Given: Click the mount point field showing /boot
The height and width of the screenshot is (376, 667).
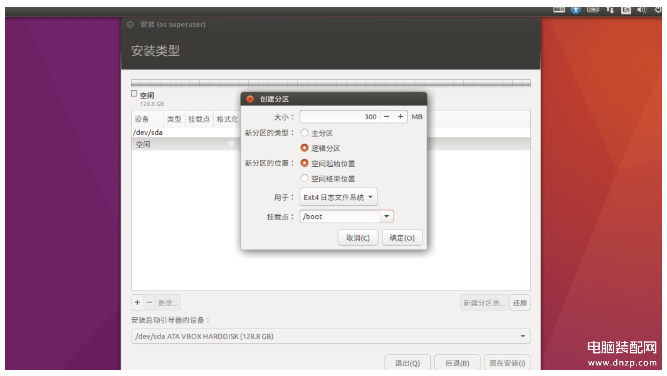Looking at the screenshot, I should pyautogui.click(x=340, y=216).
